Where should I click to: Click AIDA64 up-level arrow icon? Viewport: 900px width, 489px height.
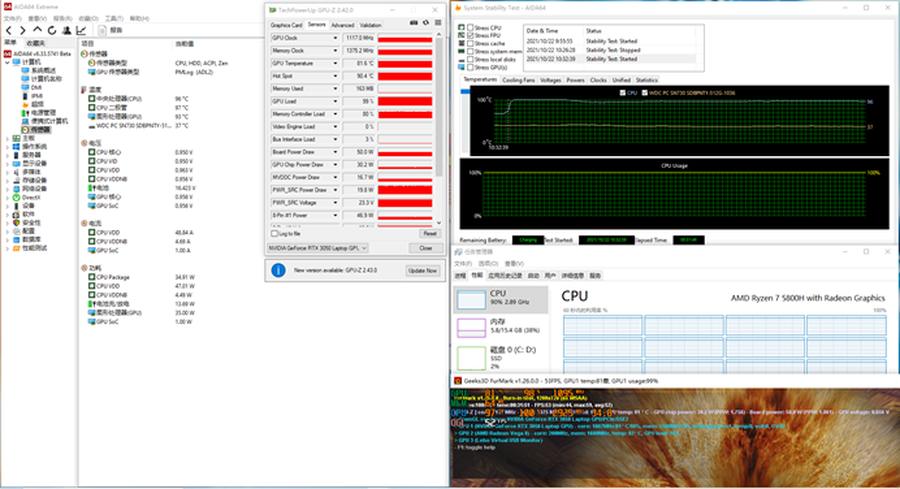(x=37, y=30)
